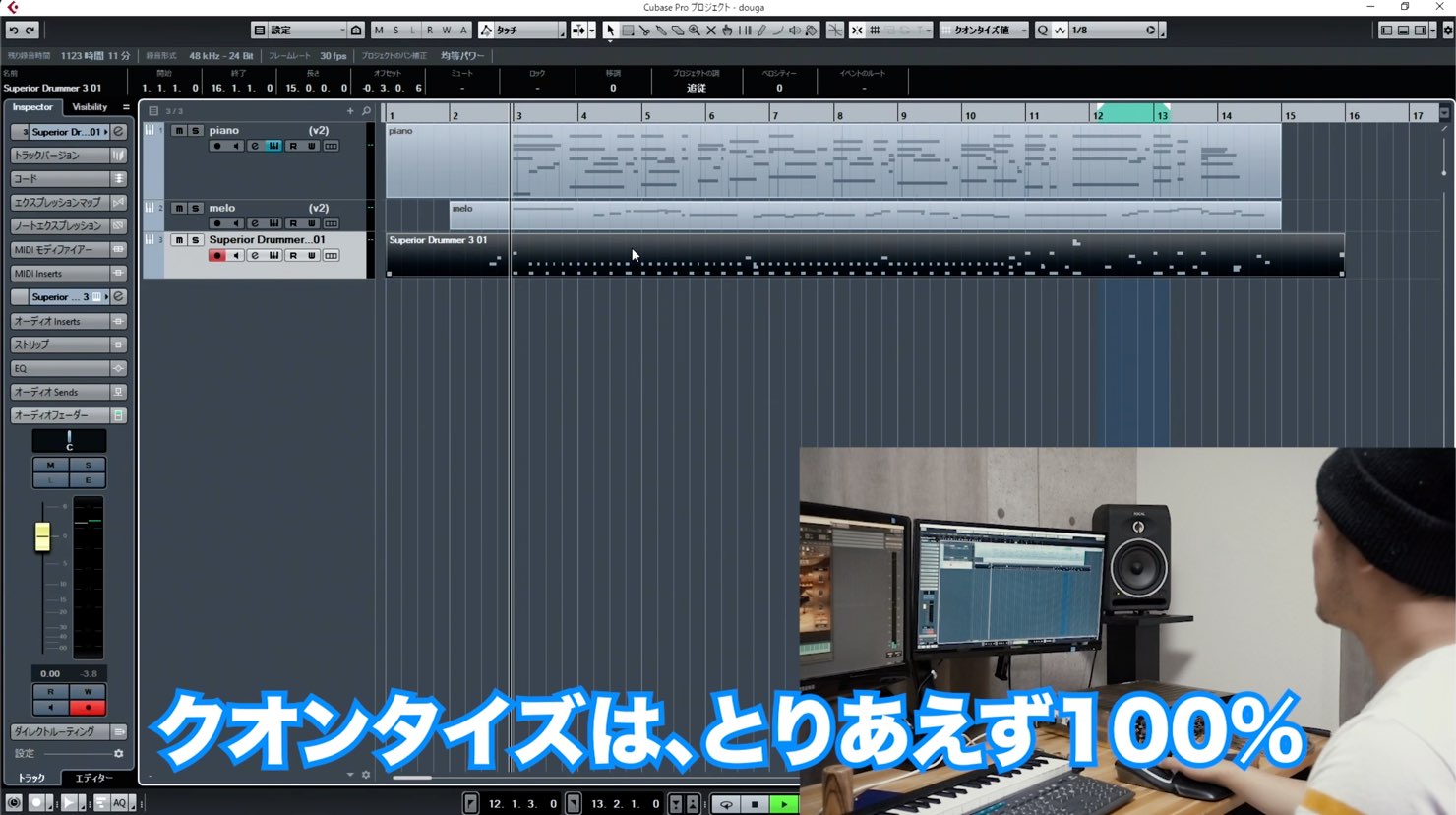
Task: Click the left locator position icon
Action: point(471,804)
